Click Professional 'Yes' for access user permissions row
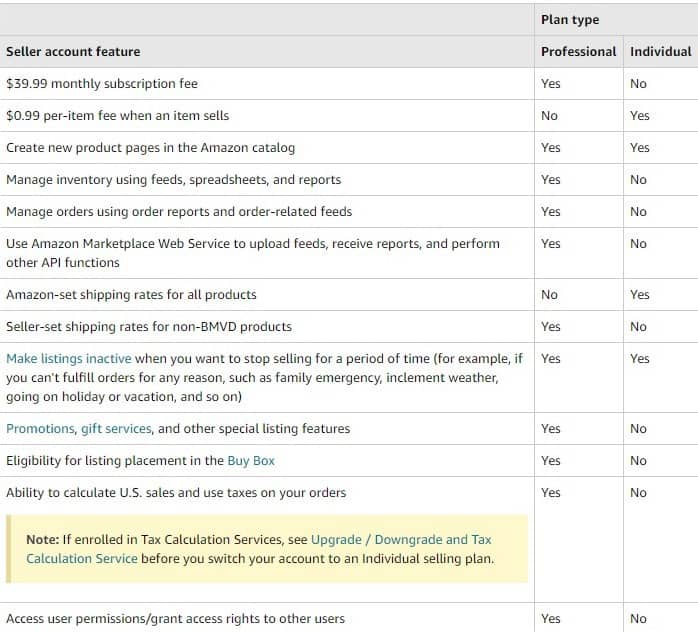The width and height of the screenshot is (698, 632). tap(551, 619)
